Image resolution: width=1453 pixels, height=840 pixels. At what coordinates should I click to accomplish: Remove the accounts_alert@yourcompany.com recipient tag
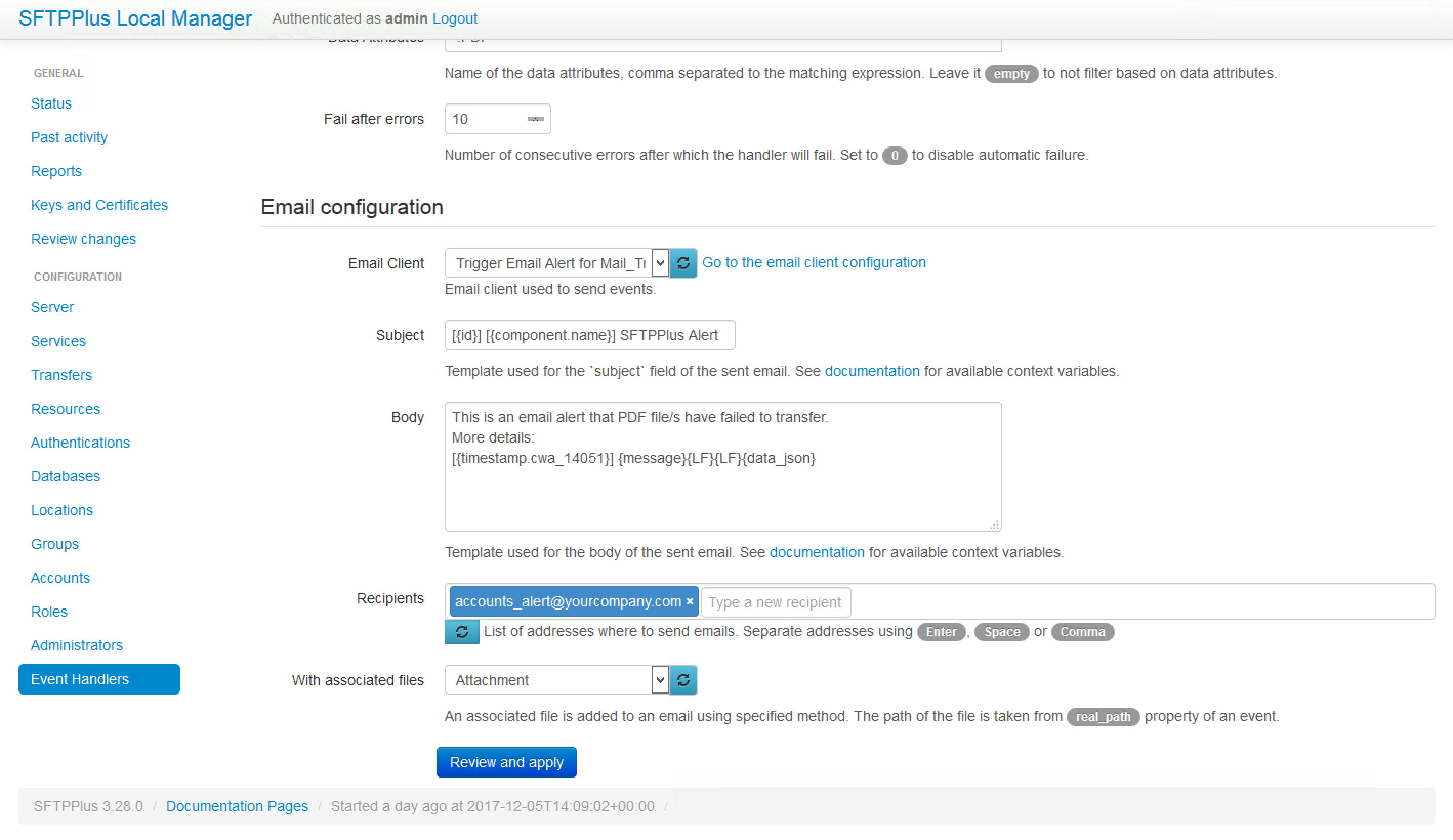690,602
